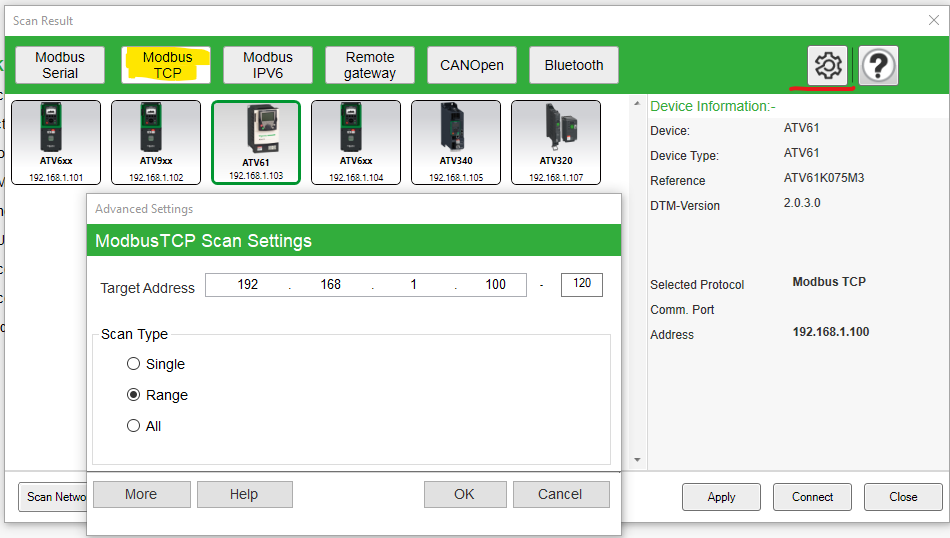Confirm scan settings with OK
The image size is (950, 538).
pyautogui.click(x=465, y=494)
